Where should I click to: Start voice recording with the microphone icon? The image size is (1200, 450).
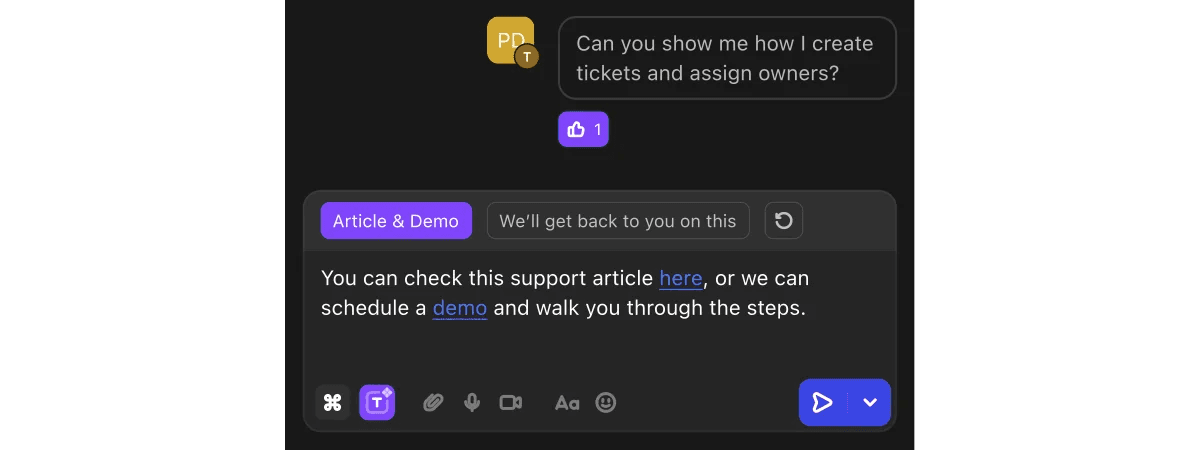click(472, 403)
